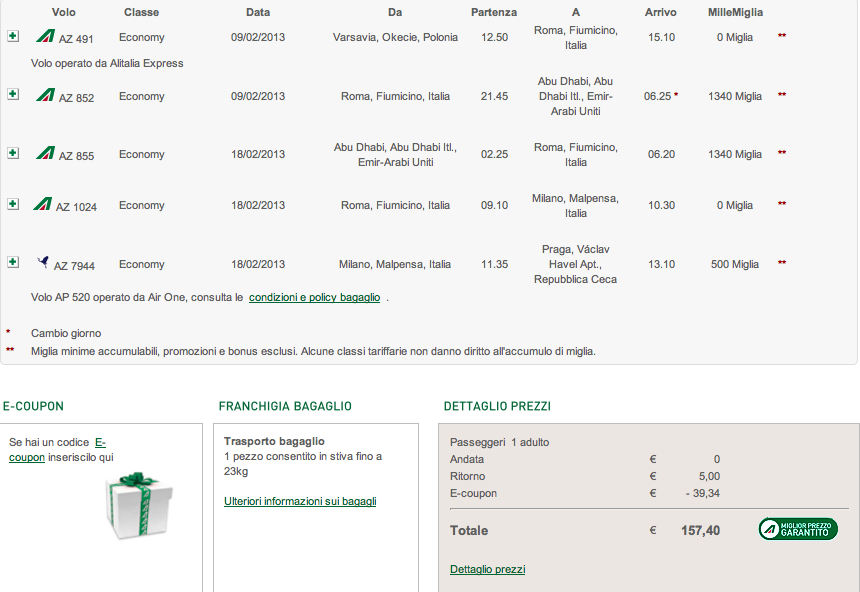Click the double asterisk in AZ 1024 row

point(782,204)
